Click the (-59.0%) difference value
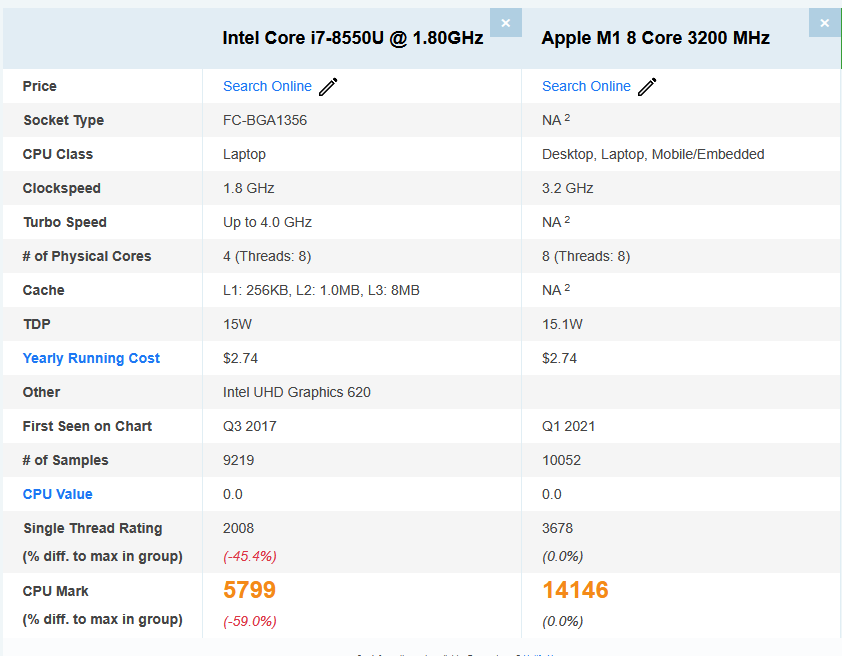The width and height of the screenshot is (842, 656). click(250, 621)
